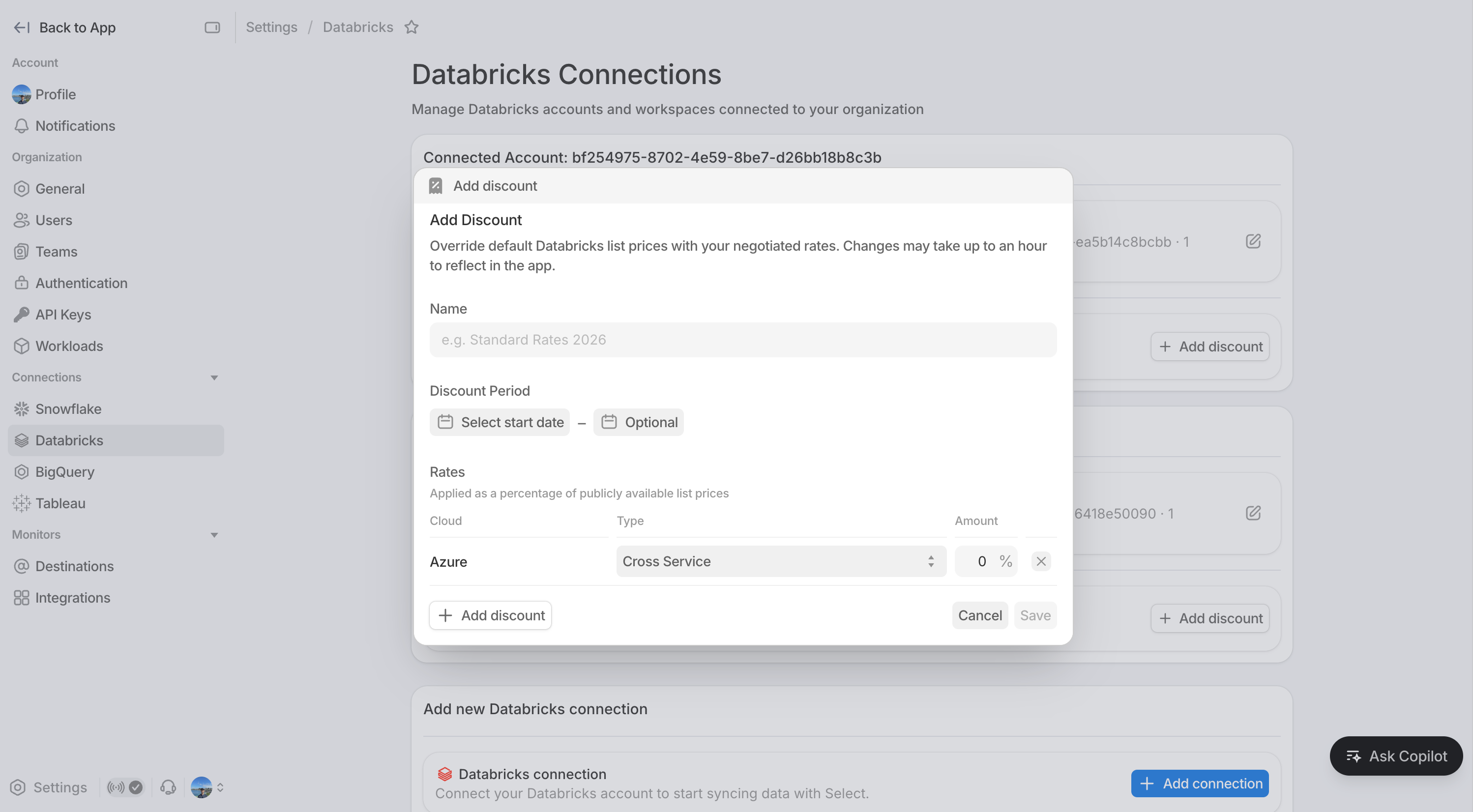
Task: Navigate to BigQuery connections
Action: pos(64,472)
